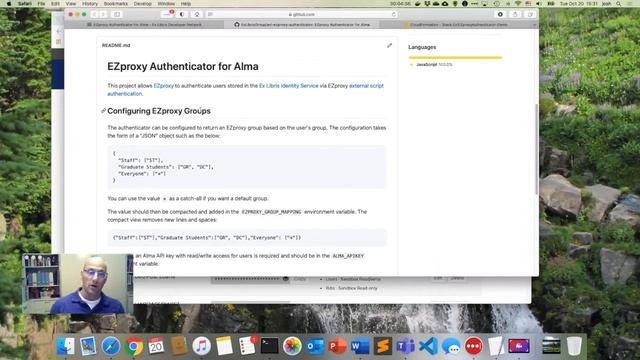Open the Develop menu
Screen dimensions: 640x360
pos(142,3)
